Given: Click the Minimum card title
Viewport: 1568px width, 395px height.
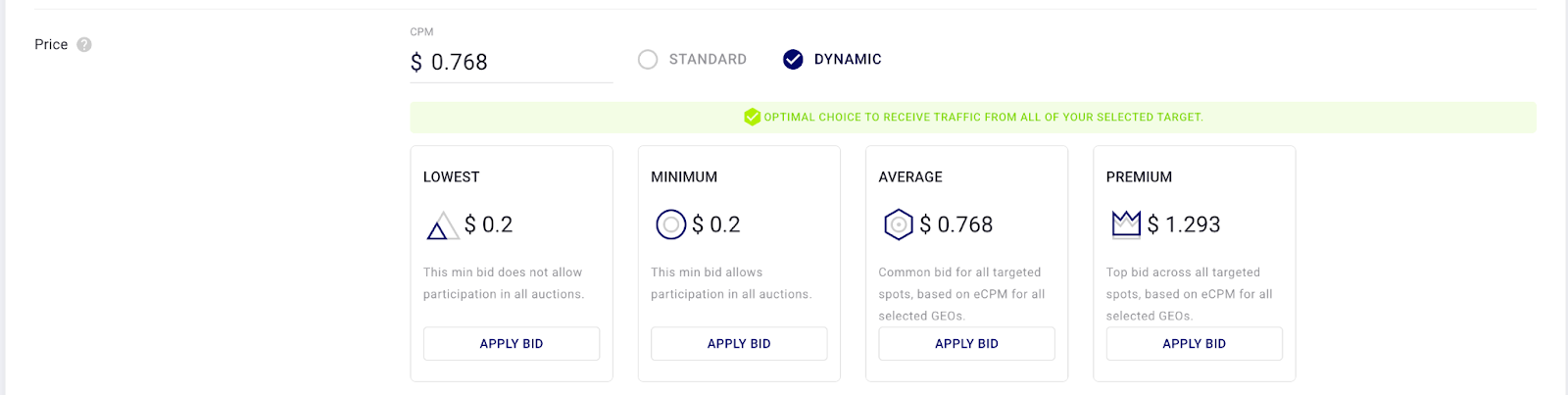Looking at the screenshot, I should point(684,177).
